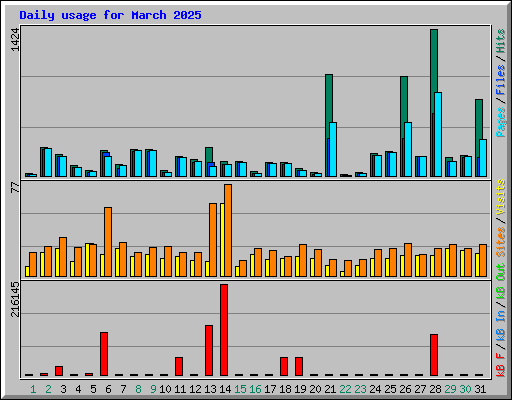Select the yellow Visits bar for day 14
The image size is (512, 400).
222,240
